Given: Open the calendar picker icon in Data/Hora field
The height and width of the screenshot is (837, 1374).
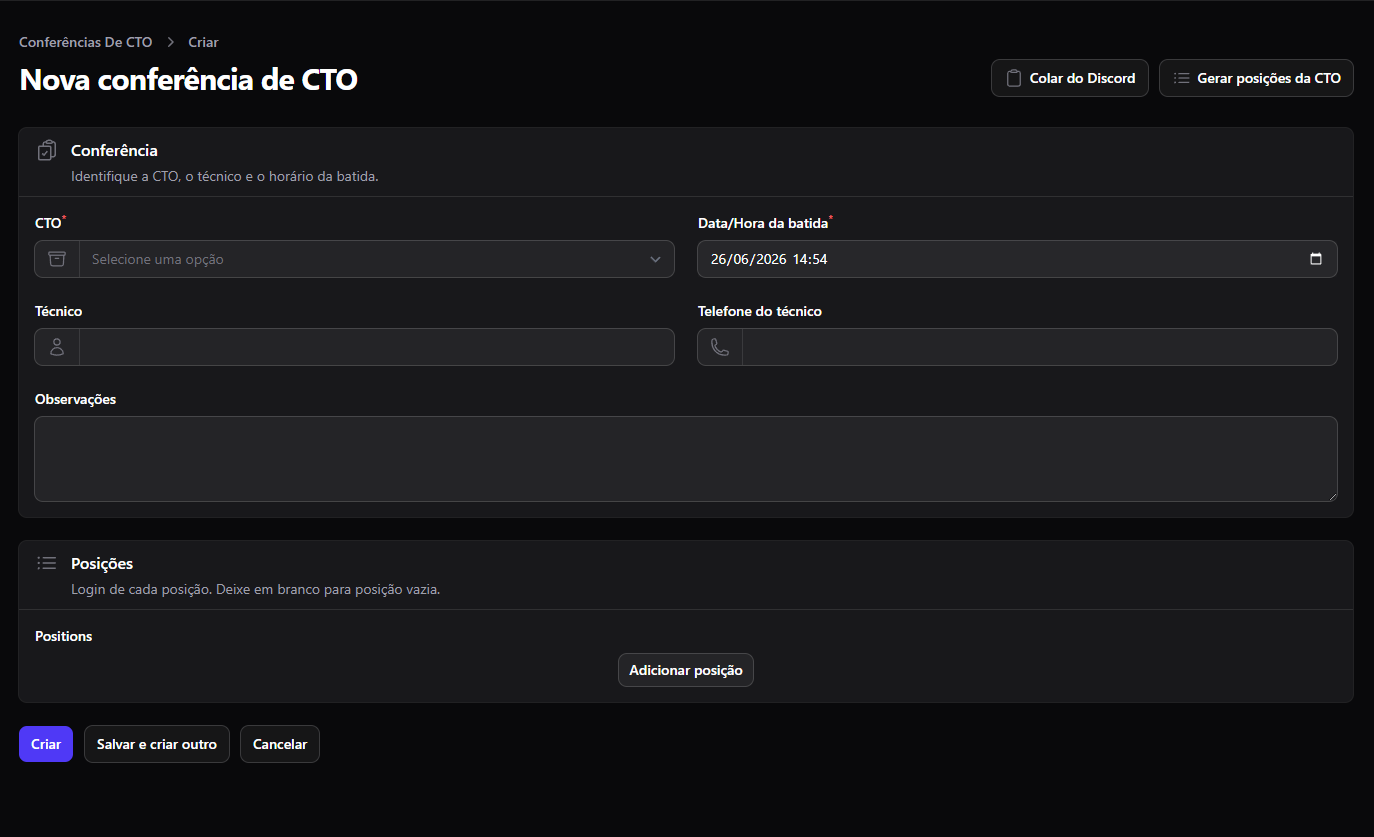Looking at the screenshot, I should coord(1316,259).
